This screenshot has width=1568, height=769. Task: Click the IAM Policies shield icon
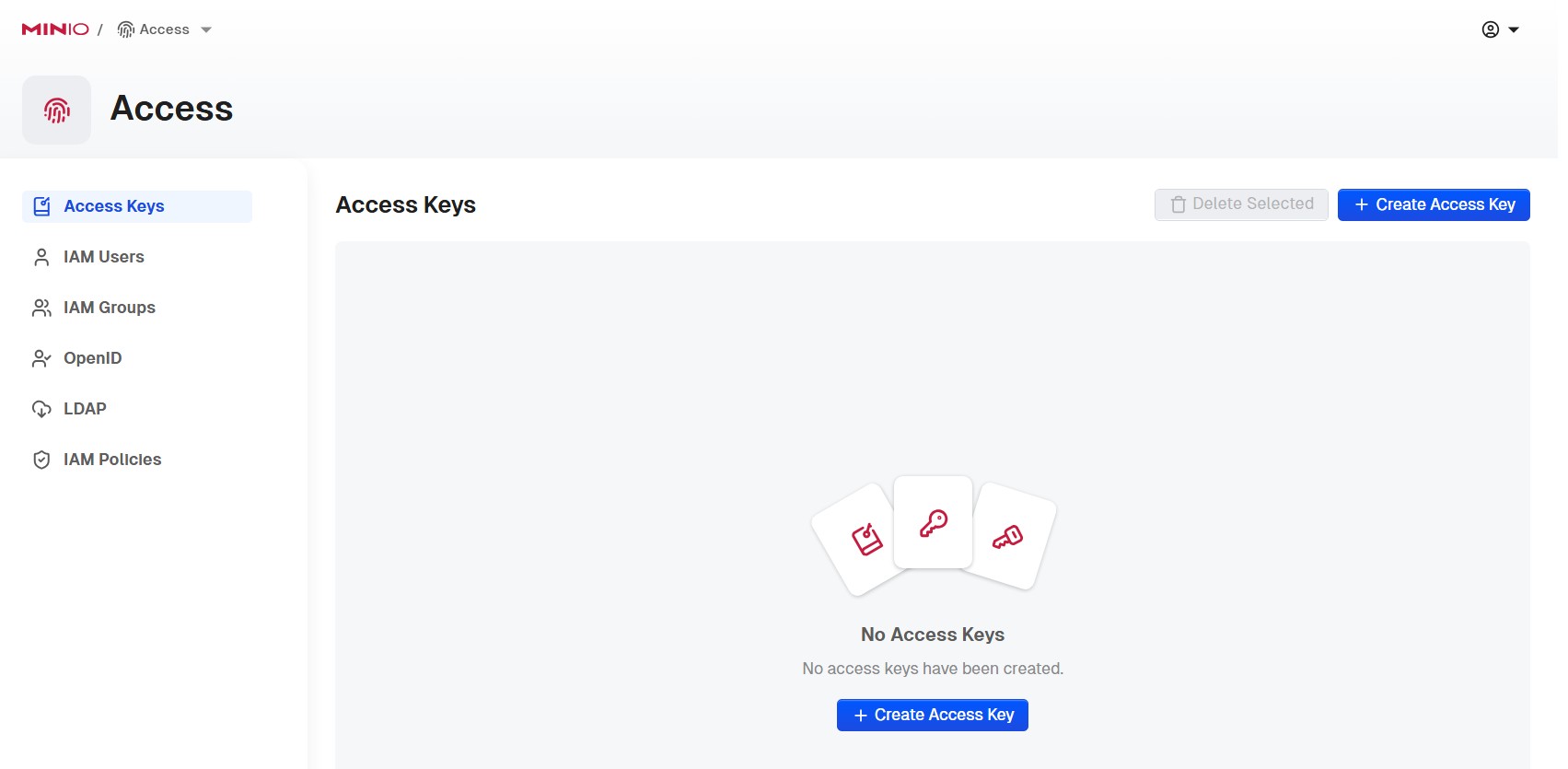(41, 460)
